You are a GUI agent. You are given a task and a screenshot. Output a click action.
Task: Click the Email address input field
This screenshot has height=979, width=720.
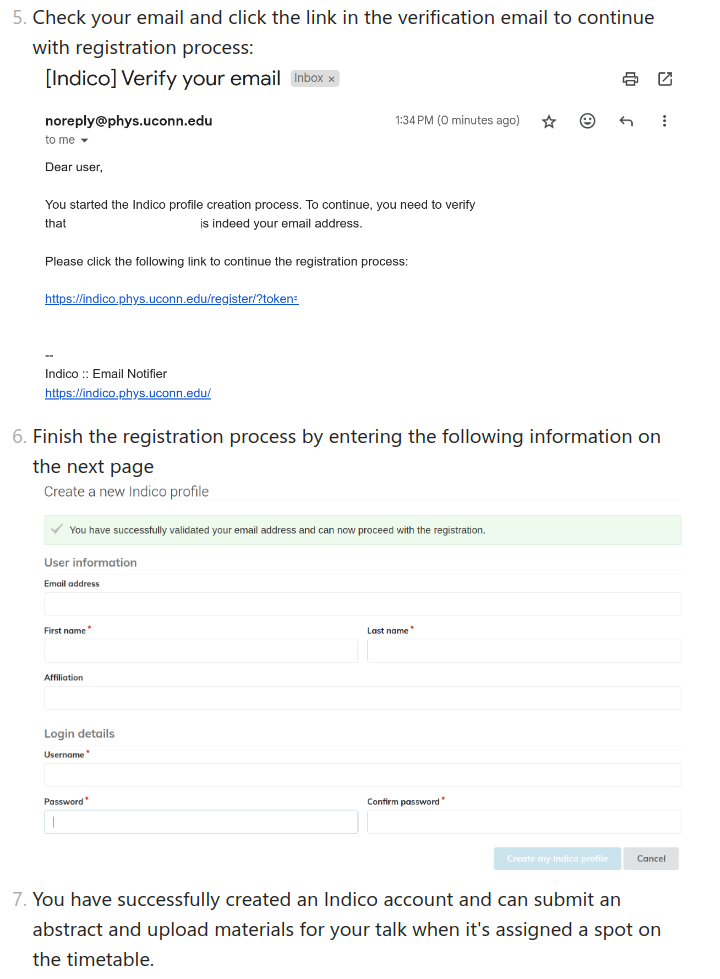[x=362, y=604]
